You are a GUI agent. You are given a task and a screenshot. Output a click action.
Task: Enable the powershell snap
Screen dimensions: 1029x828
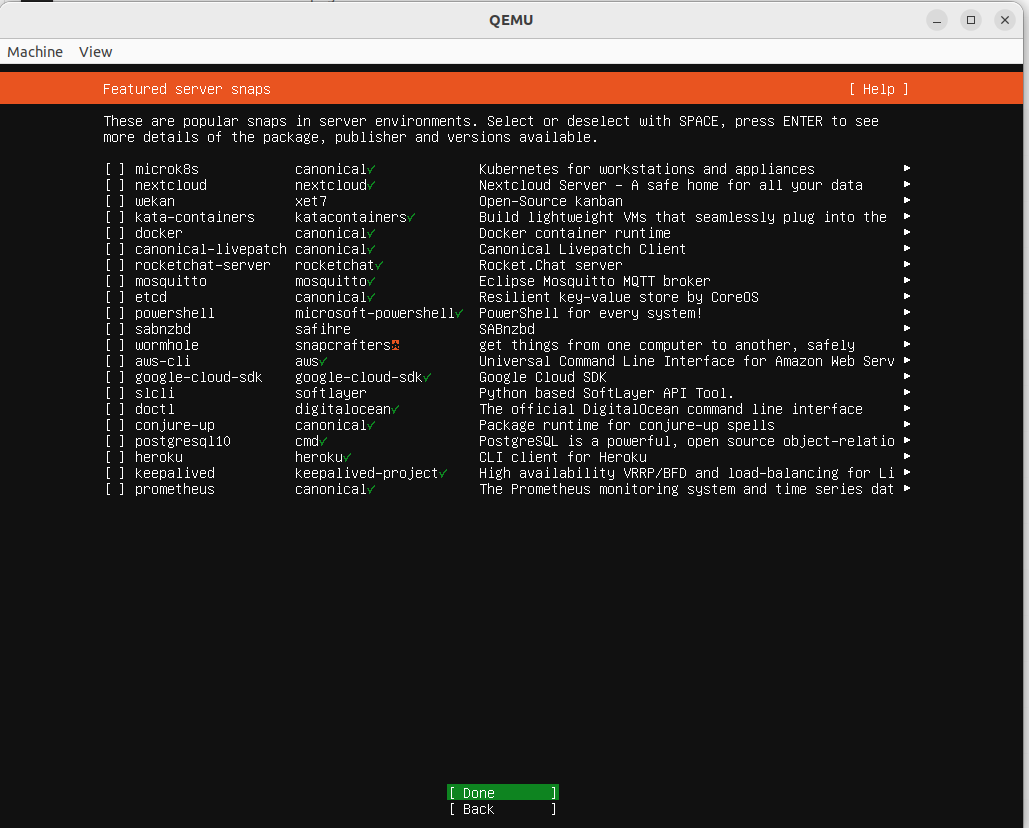point(114,313)
